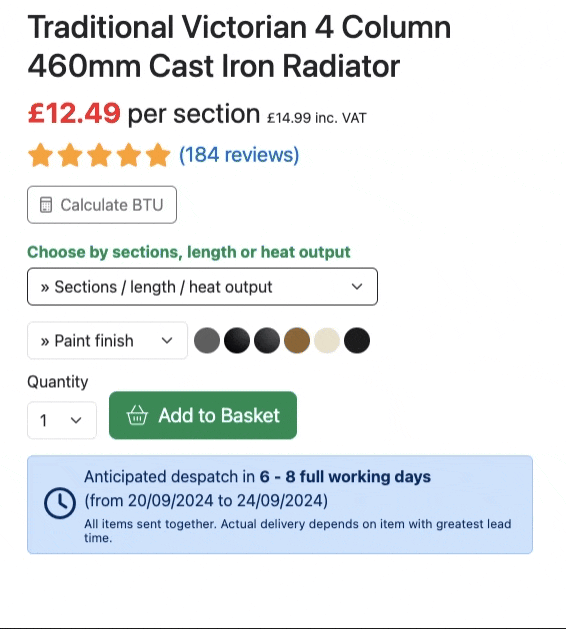Click the chevron arrow in the sections dropdown
This screenshot has width=566, height=629.
tap(357, 286)
